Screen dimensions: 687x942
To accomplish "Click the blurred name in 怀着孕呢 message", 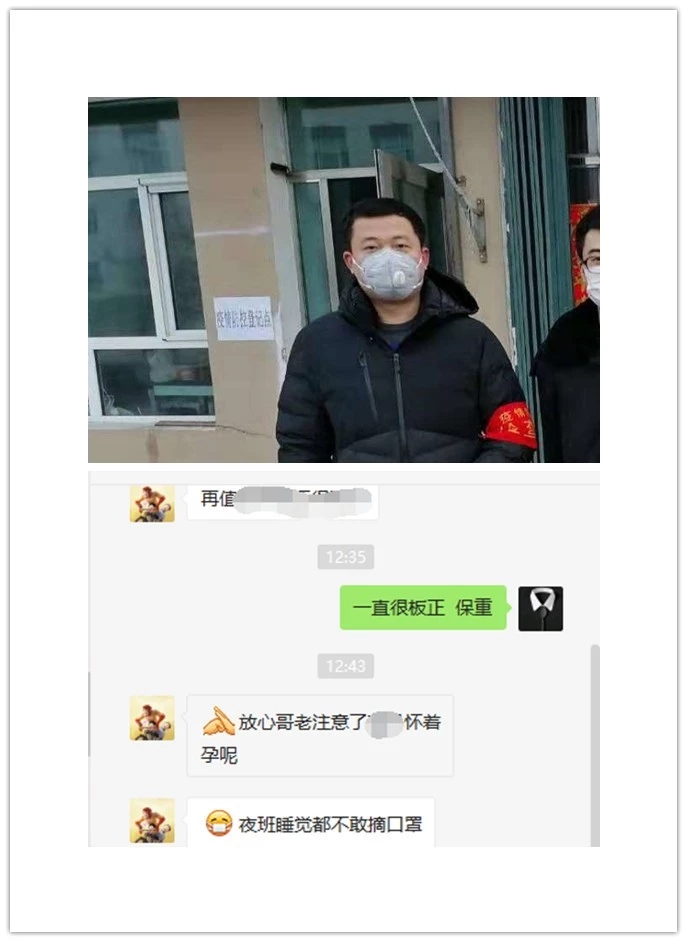I will click(384, 723).
